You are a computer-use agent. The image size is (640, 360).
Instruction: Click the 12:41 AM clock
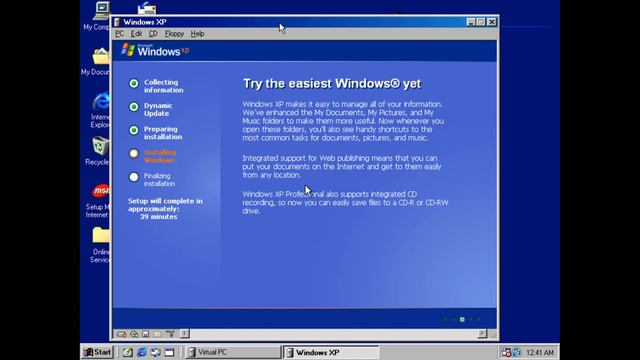(540, 352)
